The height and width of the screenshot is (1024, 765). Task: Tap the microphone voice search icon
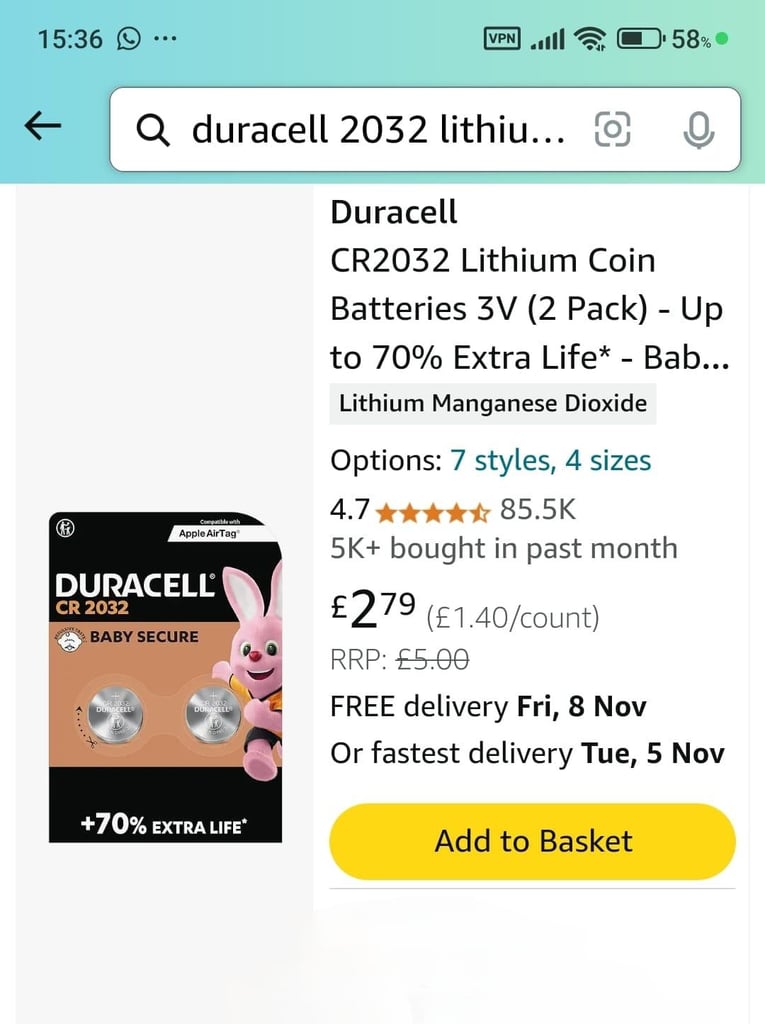[x=698, y=130]
